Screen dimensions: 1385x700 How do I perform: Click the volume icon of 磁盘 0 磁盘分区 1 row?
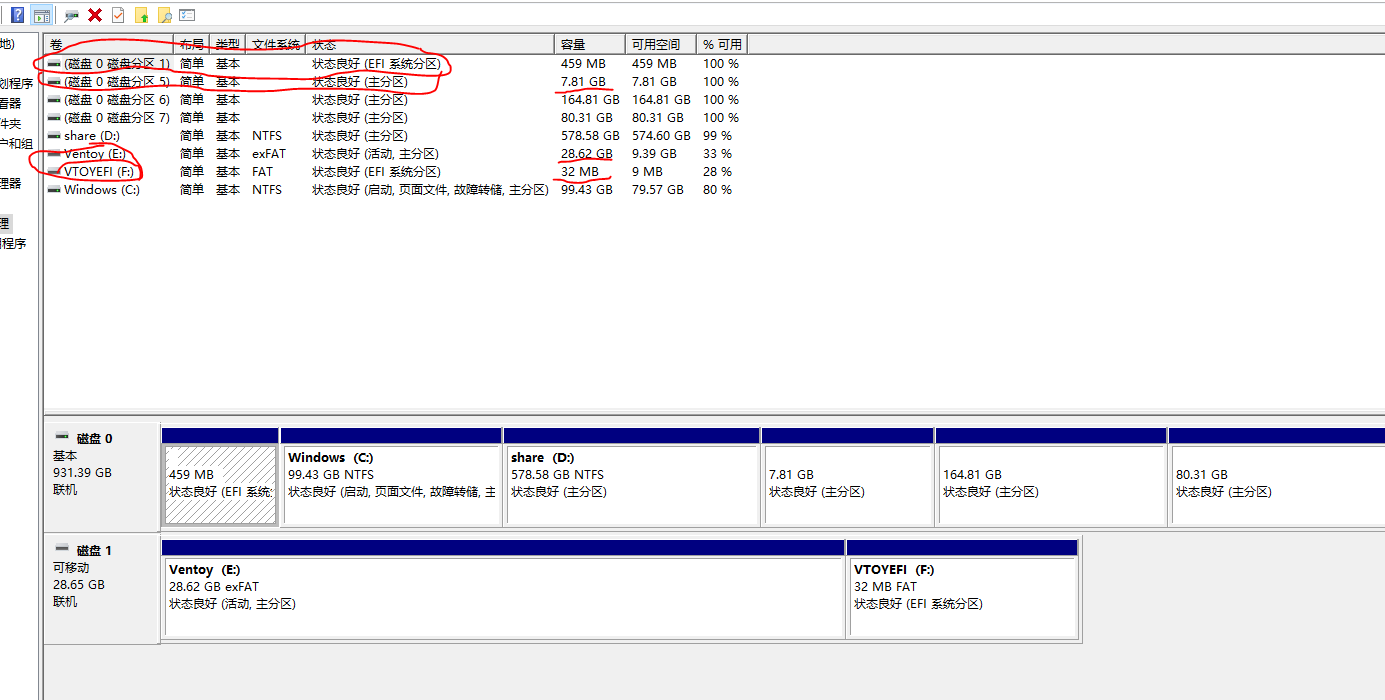(54, 64)
